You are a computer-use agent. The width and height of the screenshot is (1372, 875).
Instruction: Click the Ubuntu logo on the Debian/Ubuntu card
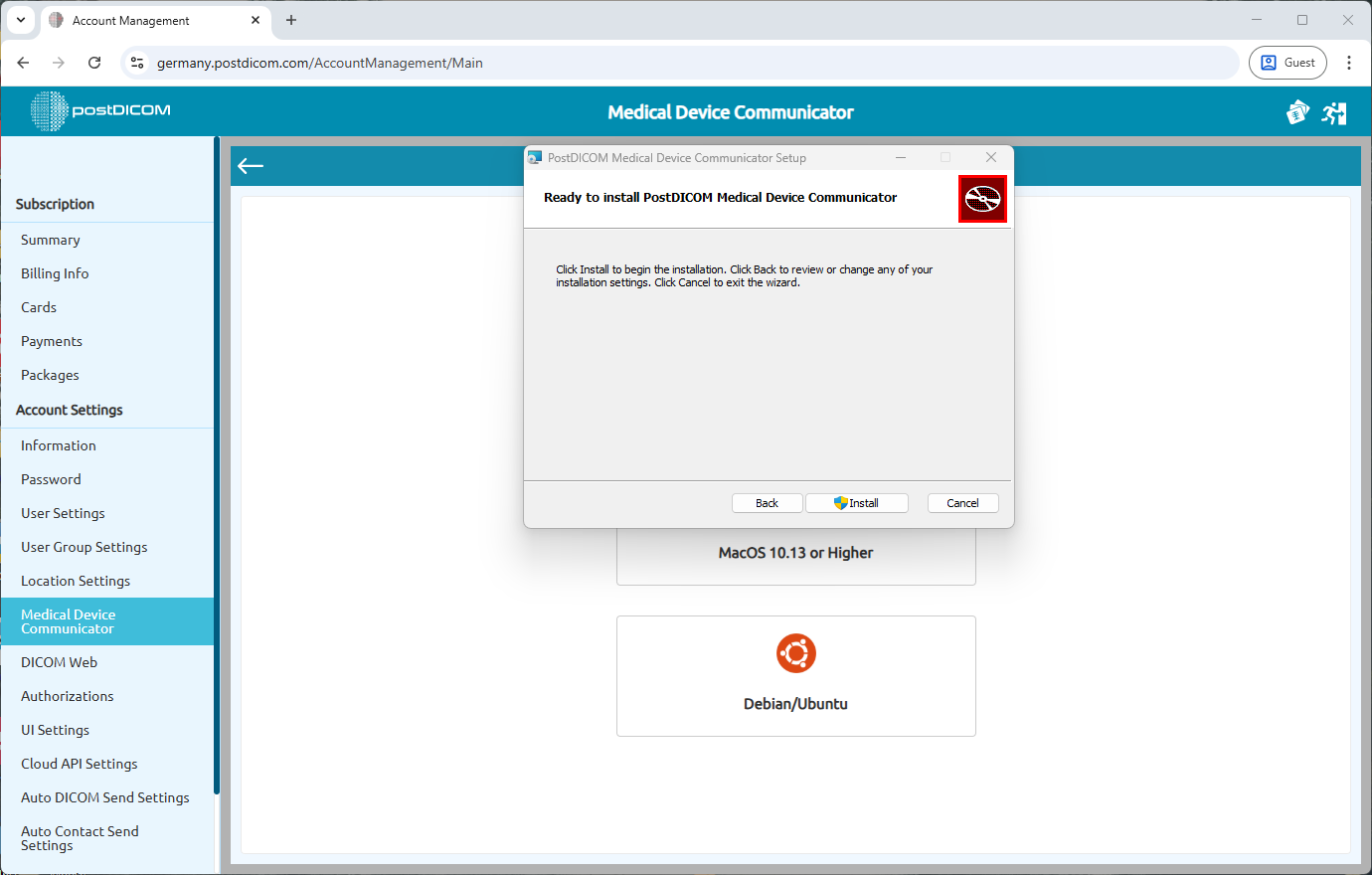pos(795,653)
